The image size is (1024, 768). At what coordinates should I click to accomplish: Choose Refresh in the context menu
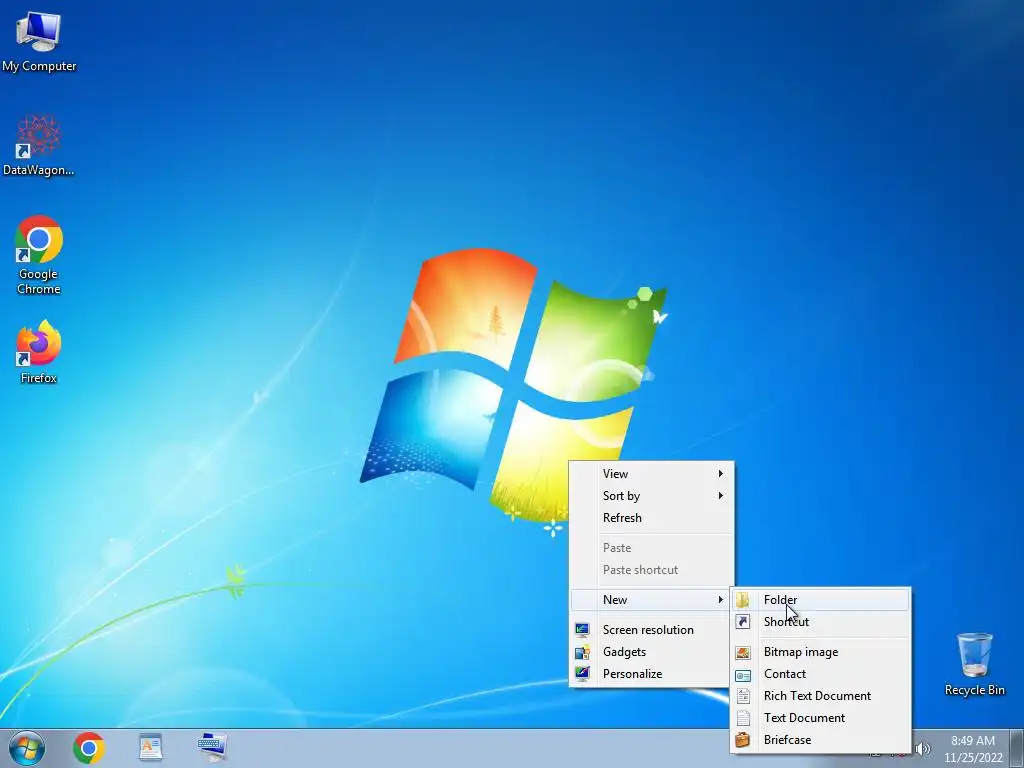(652, 518)
